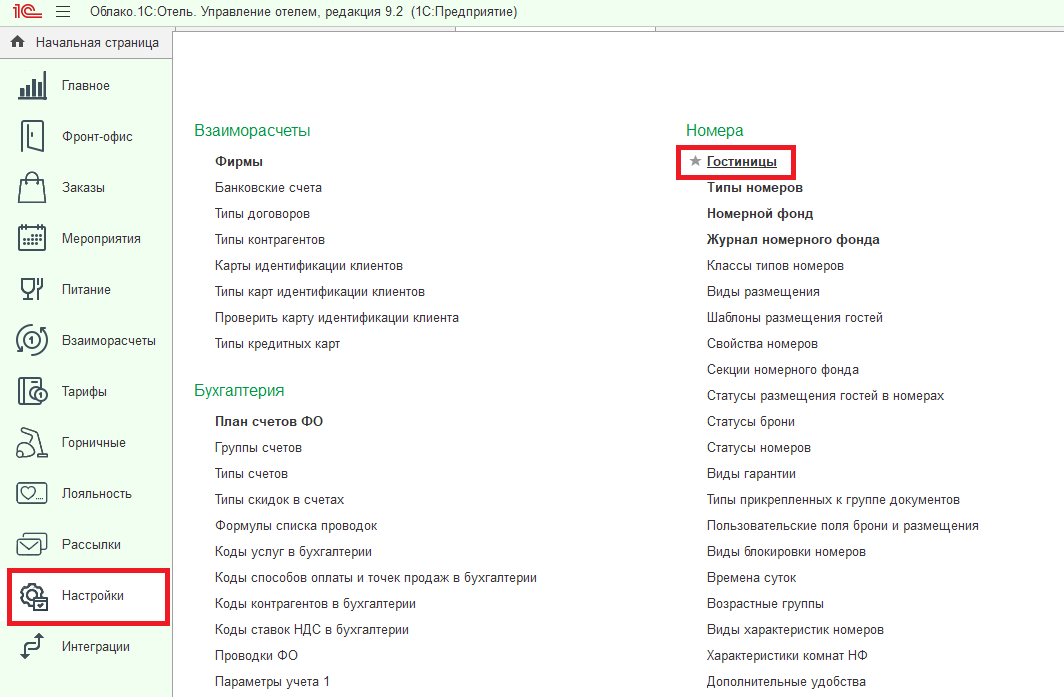Select Настройки menu label

pyautogui.click(x=93, y=596)
